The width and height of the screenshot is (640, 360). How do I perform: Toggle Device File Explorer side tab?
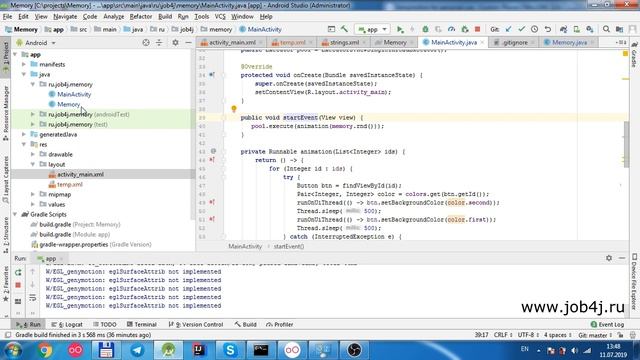(634, 282)
